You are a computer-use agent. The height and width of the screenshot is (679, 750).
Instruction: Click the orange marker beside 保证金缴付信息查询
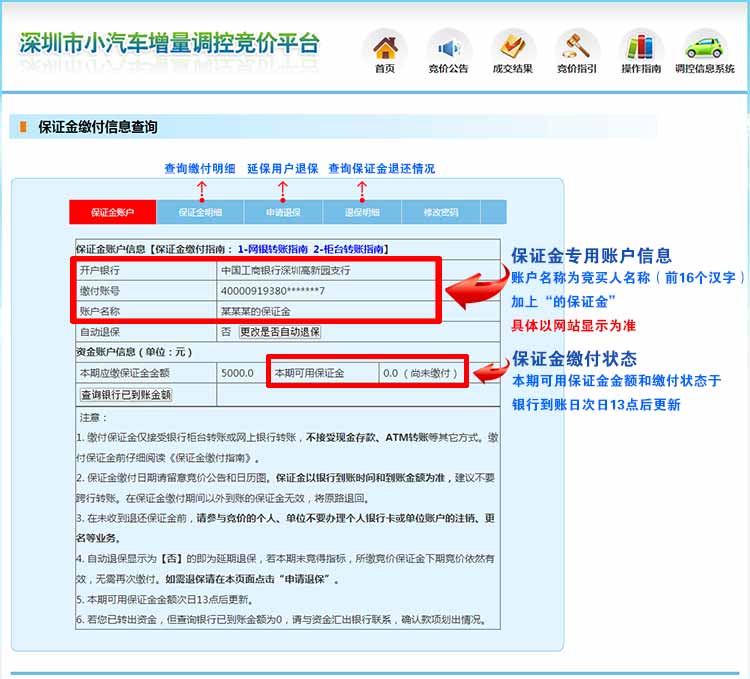click(x=23, y=127)
